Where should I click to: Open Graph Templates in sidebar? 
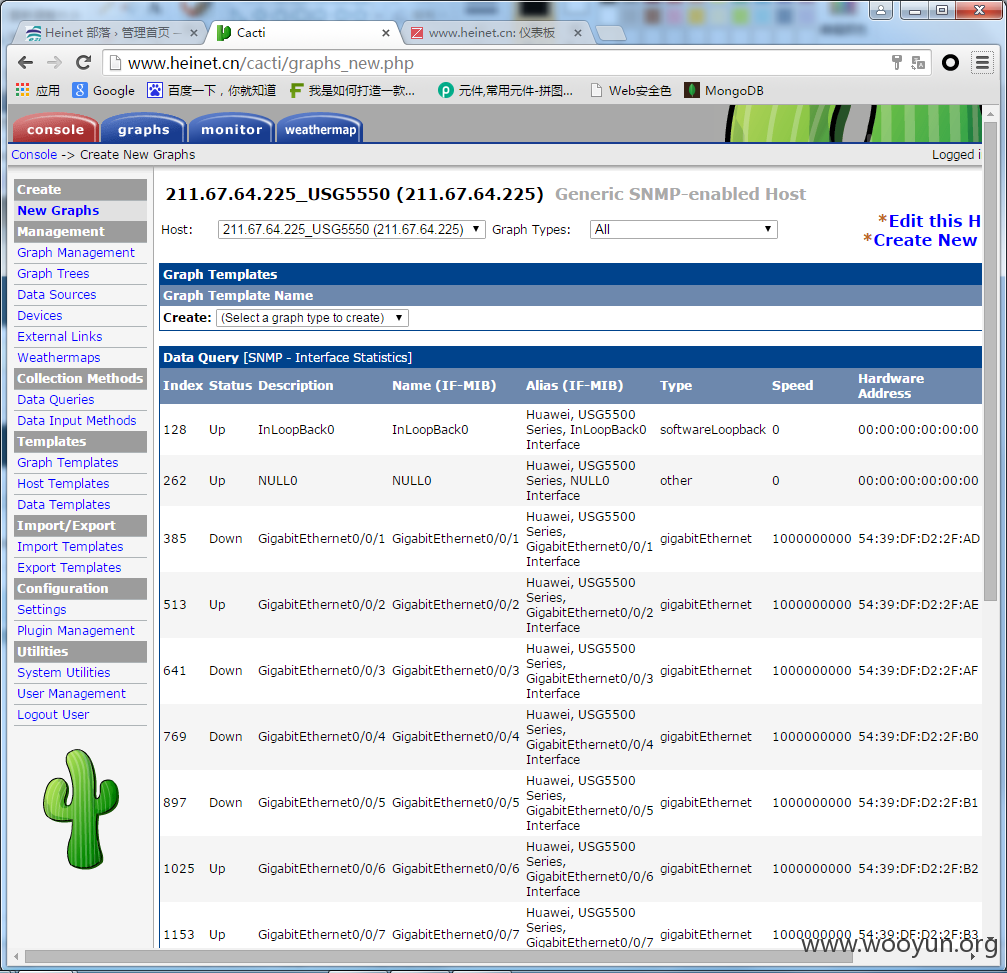point(67,462)
